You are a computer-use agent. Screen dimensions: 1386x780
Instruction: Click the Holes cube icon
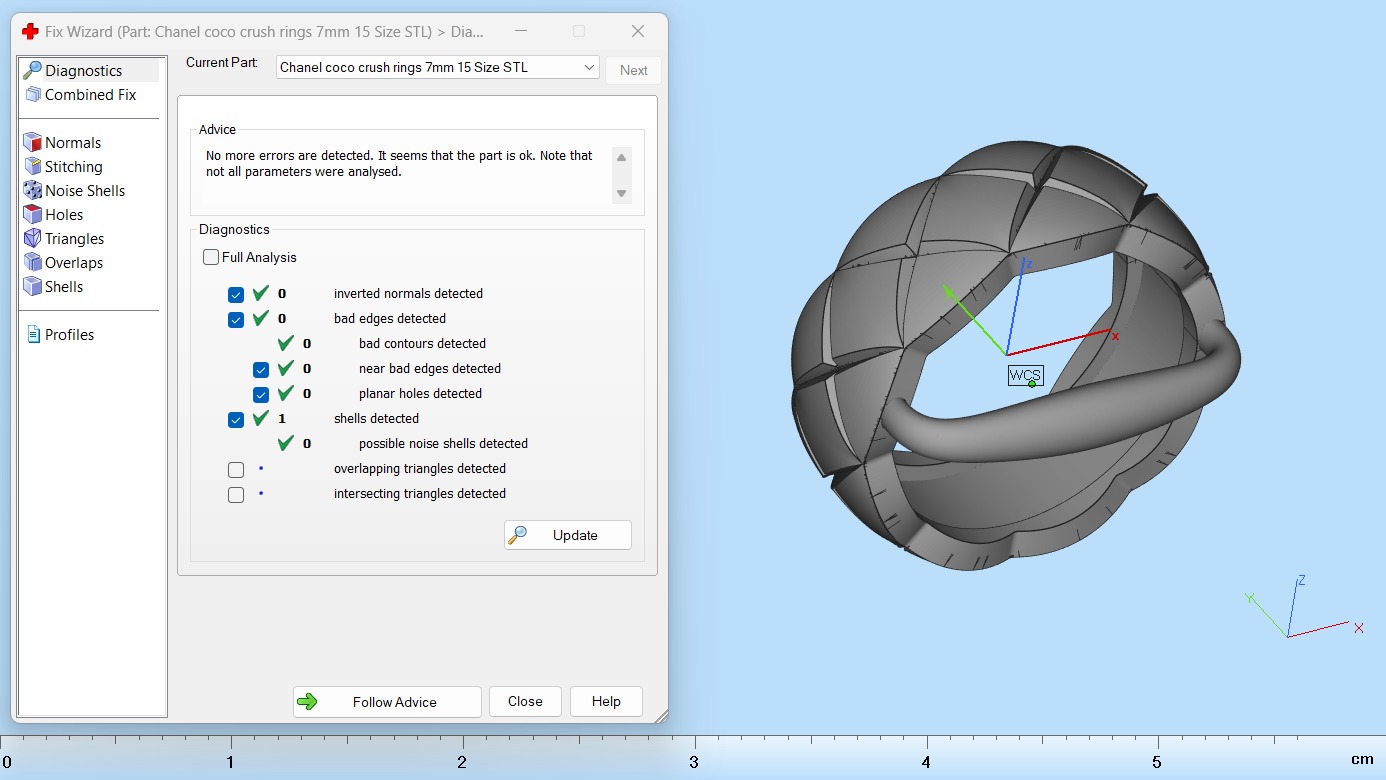coord(32,214)
